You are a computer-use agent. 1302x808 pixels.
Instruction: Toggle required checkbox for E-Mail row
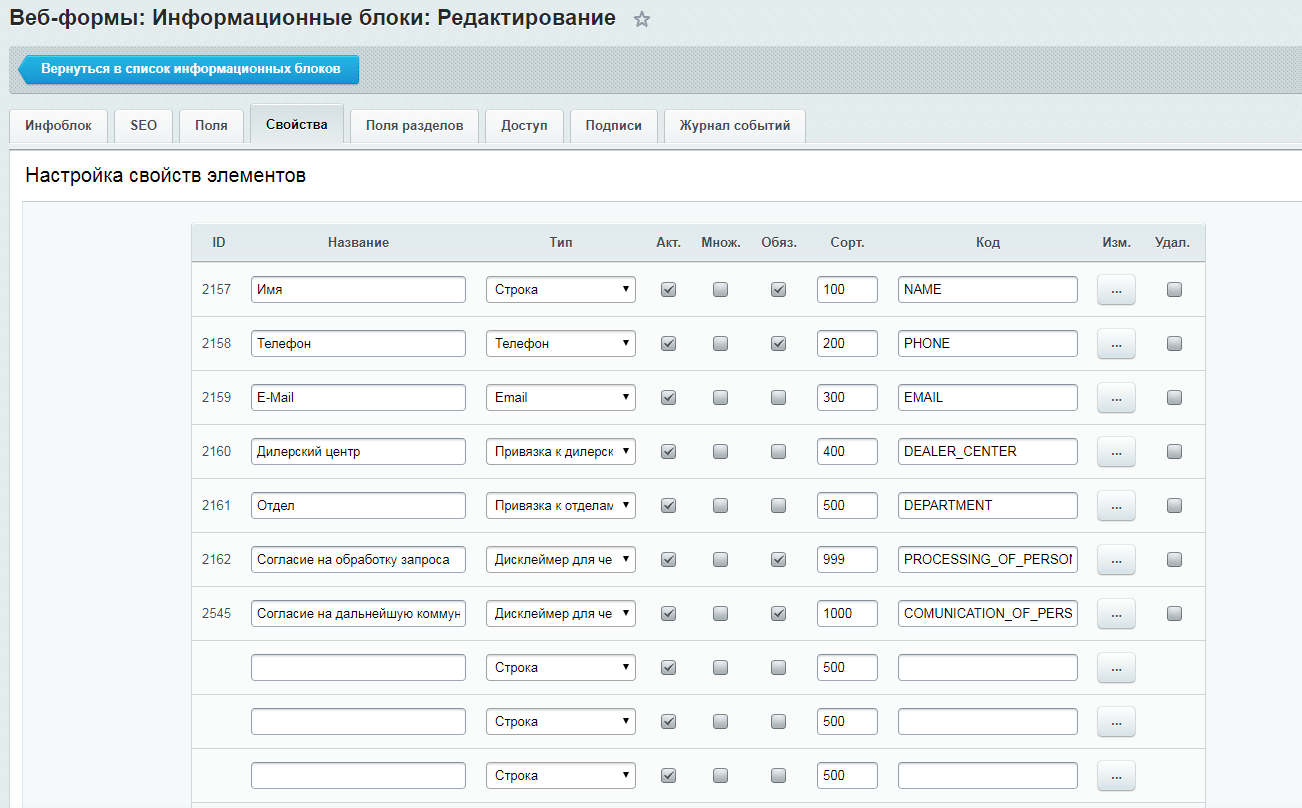point(778,397)
